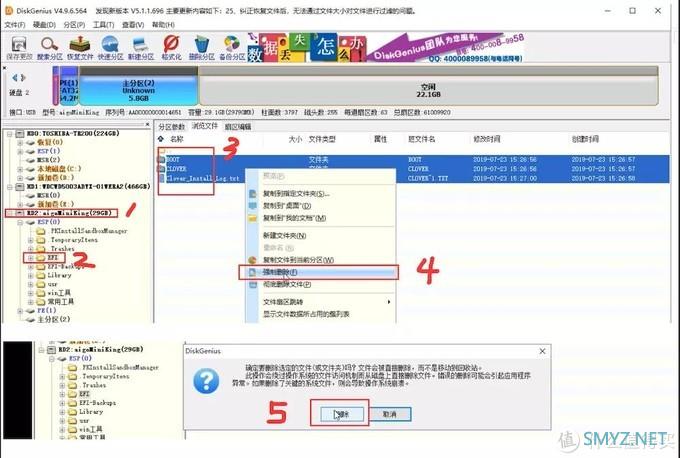Expand the PE(1) partition node in tree
The width and height of the screenshot is (680, 458).
pyautogui.click(x=20, y=311)
